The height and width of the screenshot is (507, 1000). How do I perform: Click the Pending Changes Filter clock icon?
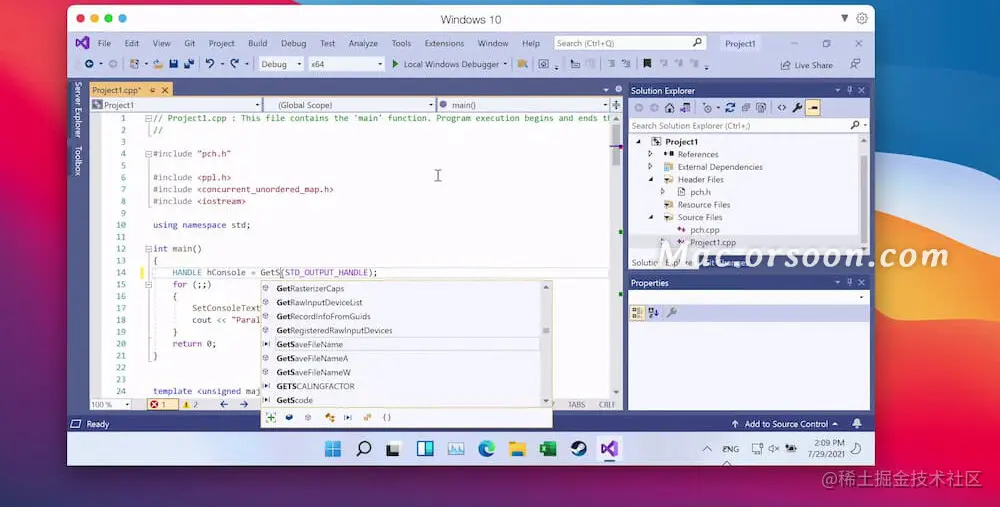click(x=707, y=108)
